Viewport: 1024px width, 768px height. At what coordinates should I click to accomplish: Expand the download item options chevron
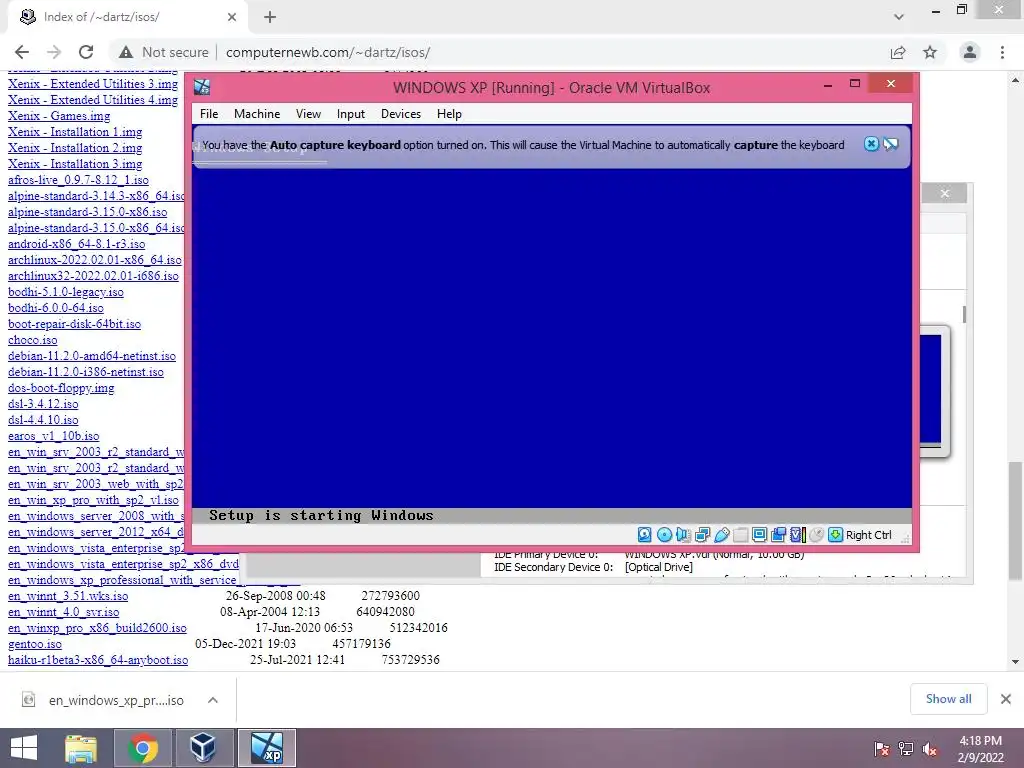(x=213, y=700)
